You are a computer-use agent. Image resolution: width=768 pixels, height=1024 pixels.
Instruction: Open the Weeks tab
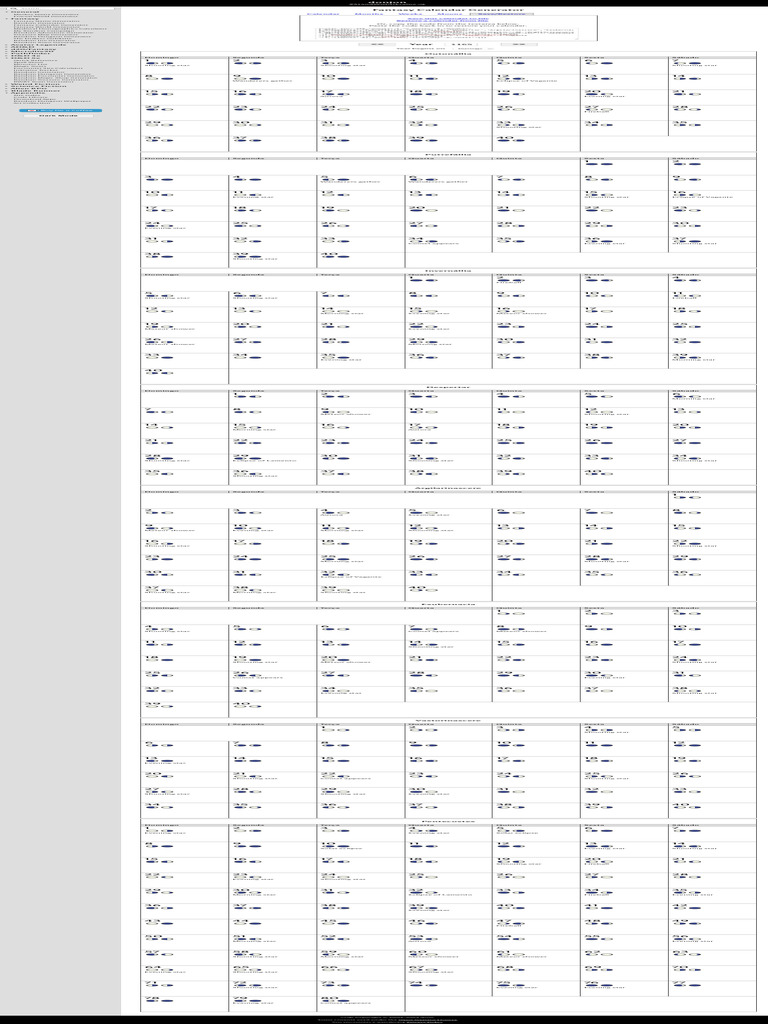point(408,14)
